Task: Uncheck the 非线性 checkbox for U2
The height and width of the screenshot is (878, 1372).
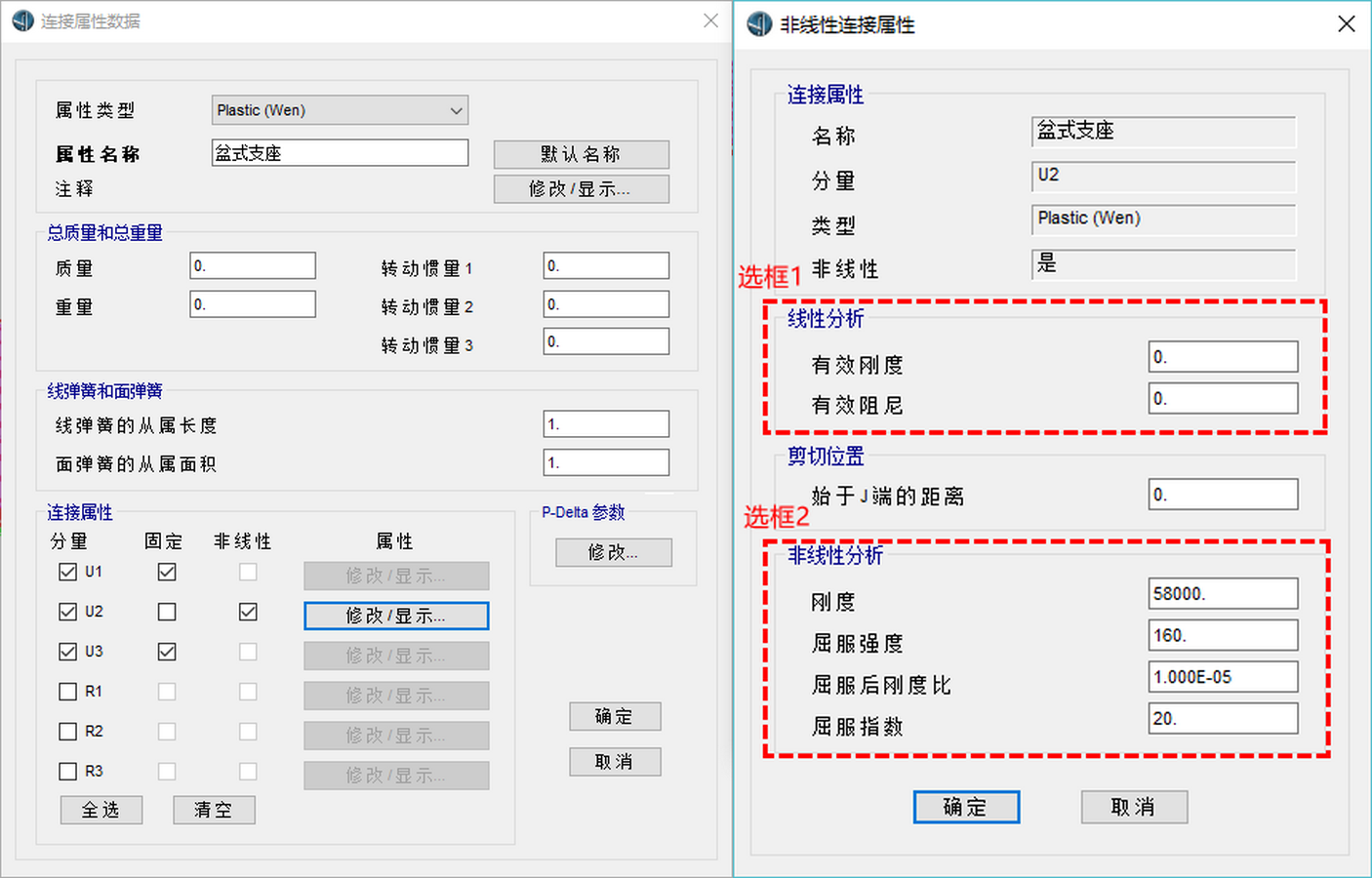Action: [x=248, y=612]
